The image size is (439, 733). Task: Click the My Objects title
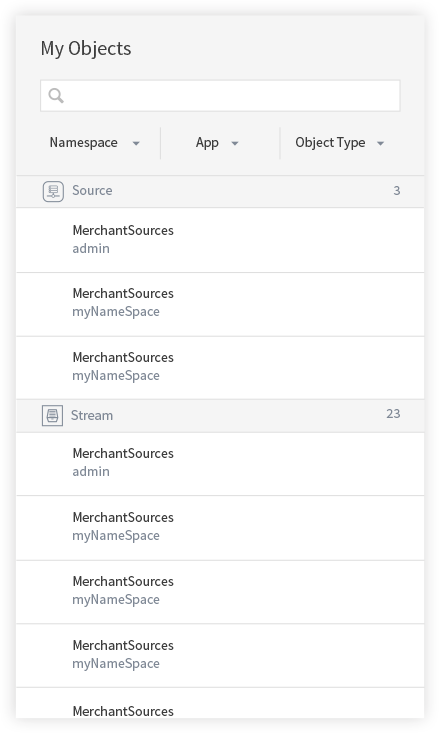tap(86, 49)
